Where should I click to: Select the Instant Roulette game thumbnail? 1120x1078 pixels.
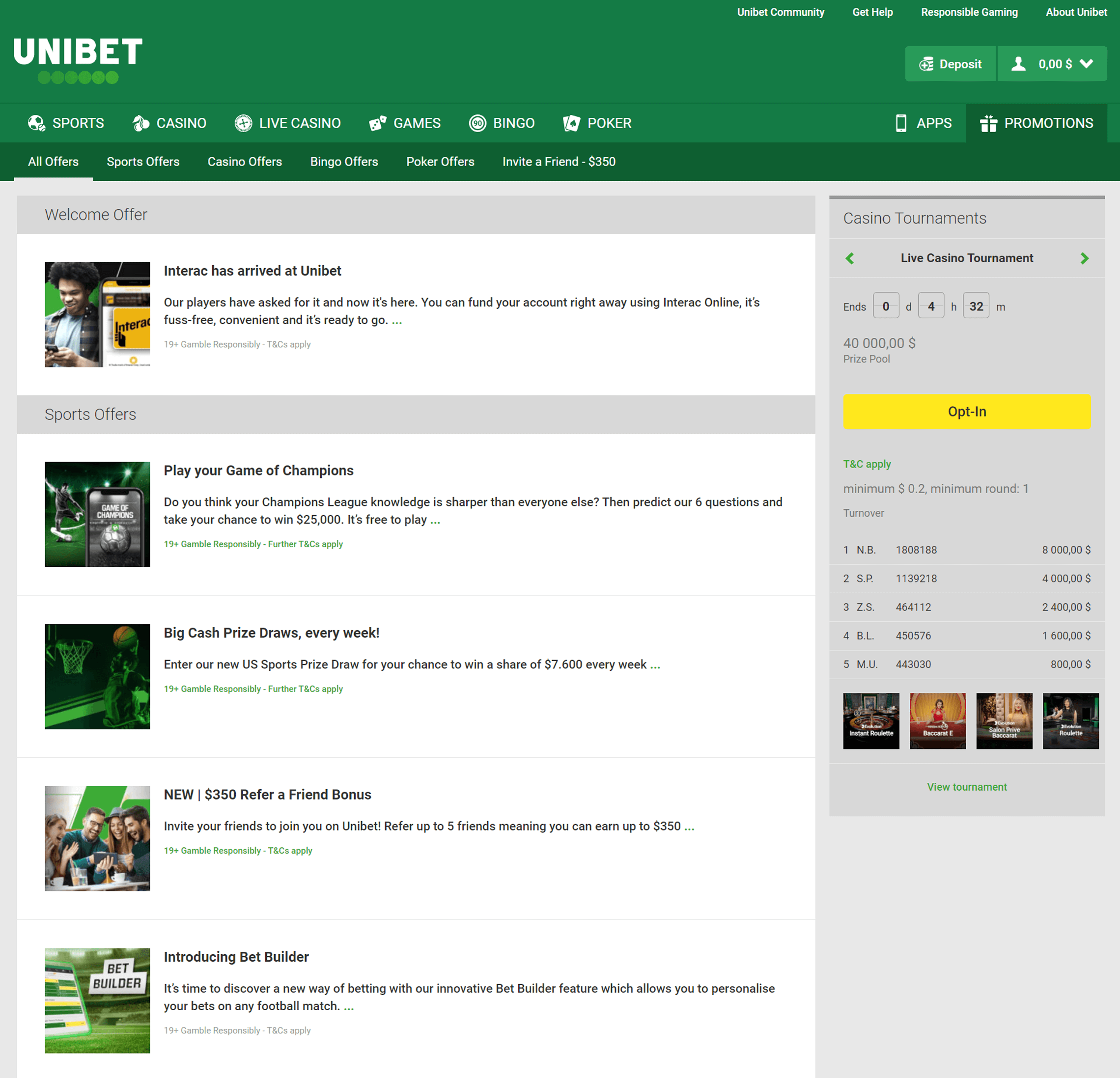click(x=871, y=720)
